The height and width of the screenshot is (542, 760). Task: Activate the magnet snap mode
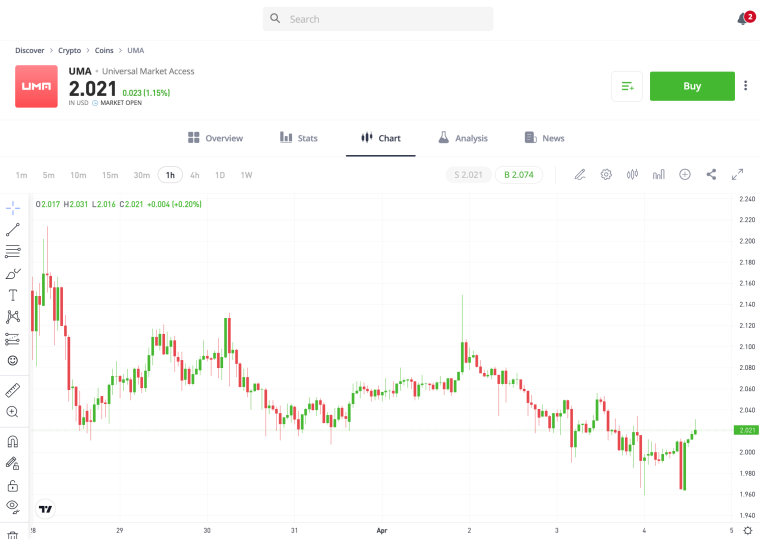click(x=13, y=442)
